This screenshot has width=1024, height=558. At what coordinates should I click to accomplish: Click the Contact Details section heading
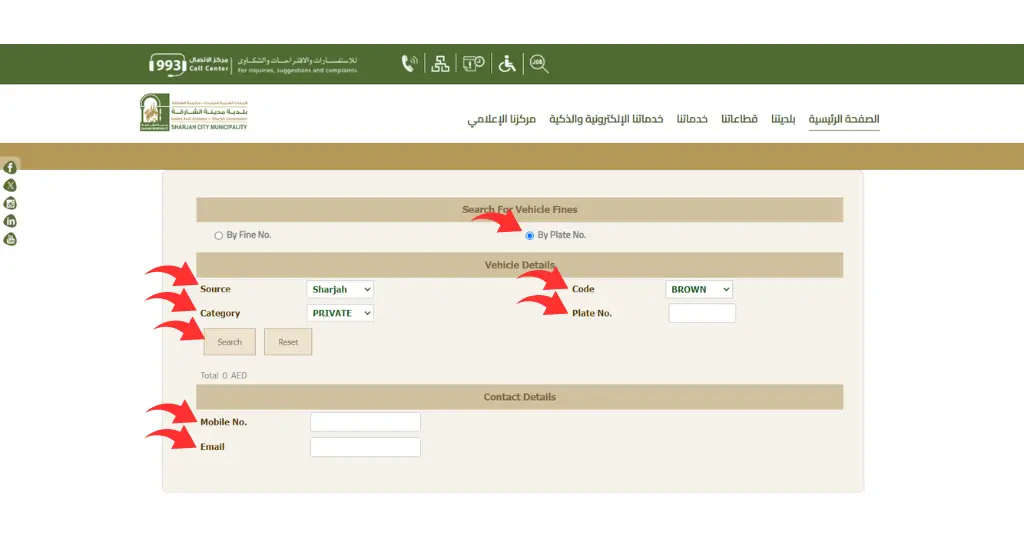click(x=520, y=397)
